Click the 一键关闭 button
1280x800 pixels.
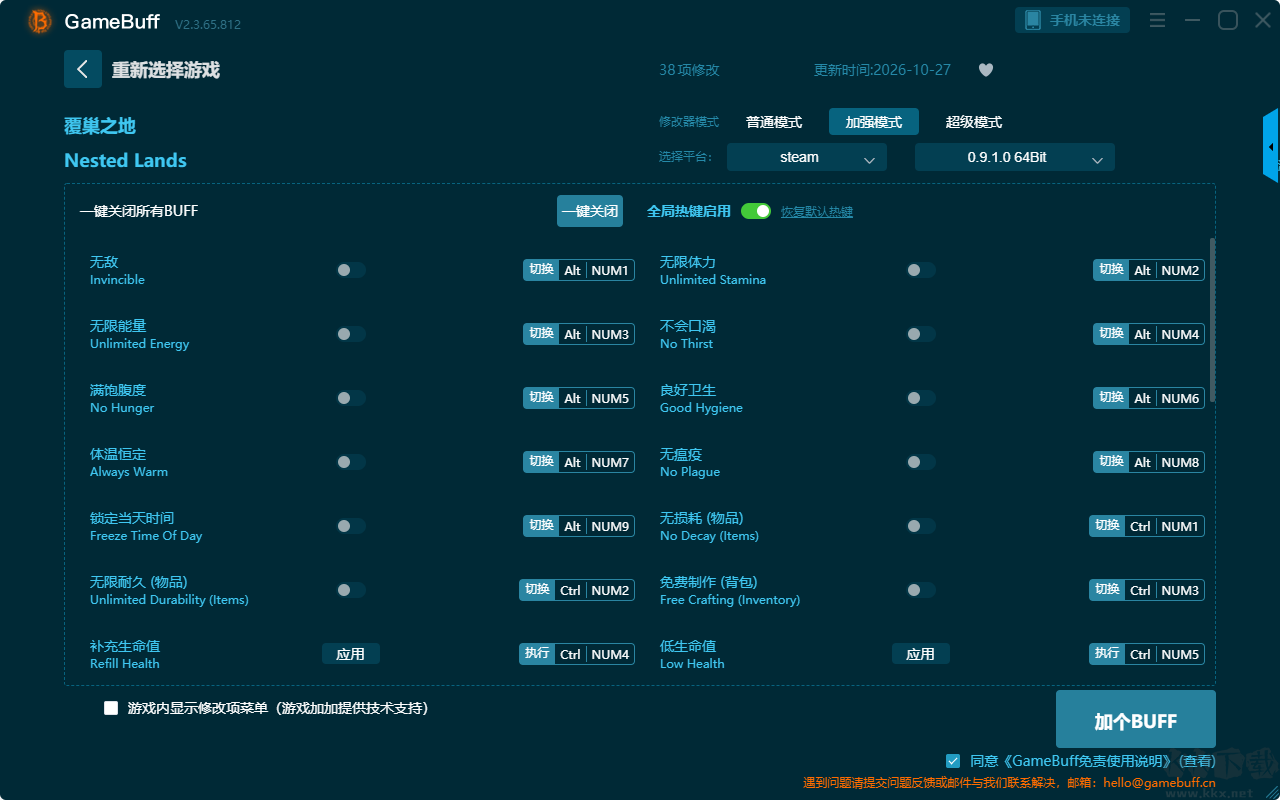[x=590, y=211]
